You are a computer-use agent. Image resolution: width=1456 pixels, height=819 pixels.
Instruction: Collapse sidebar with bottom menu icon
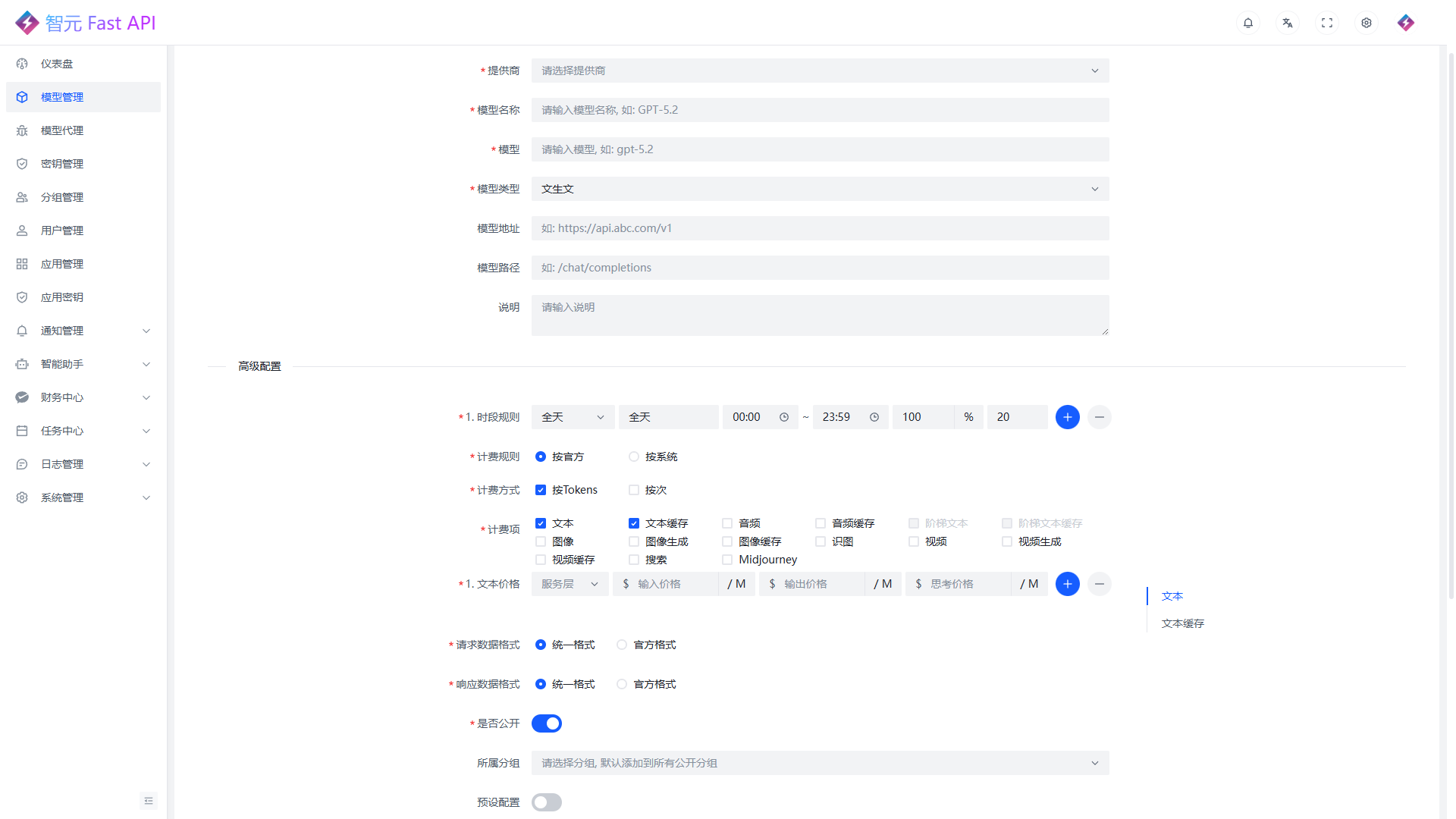point(149,801)
